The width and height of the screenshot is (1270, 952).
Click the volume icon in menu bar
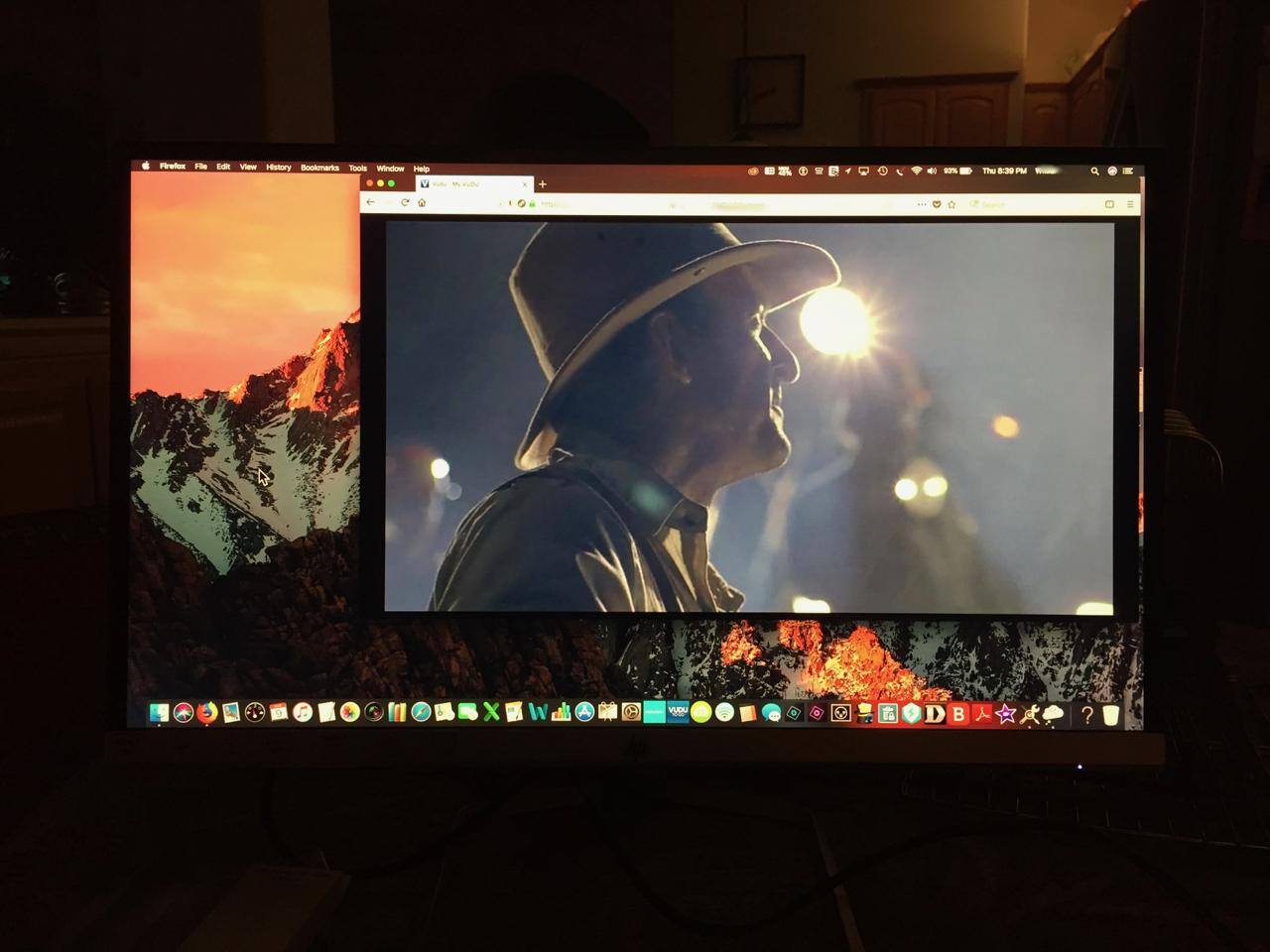coord(931,171)
